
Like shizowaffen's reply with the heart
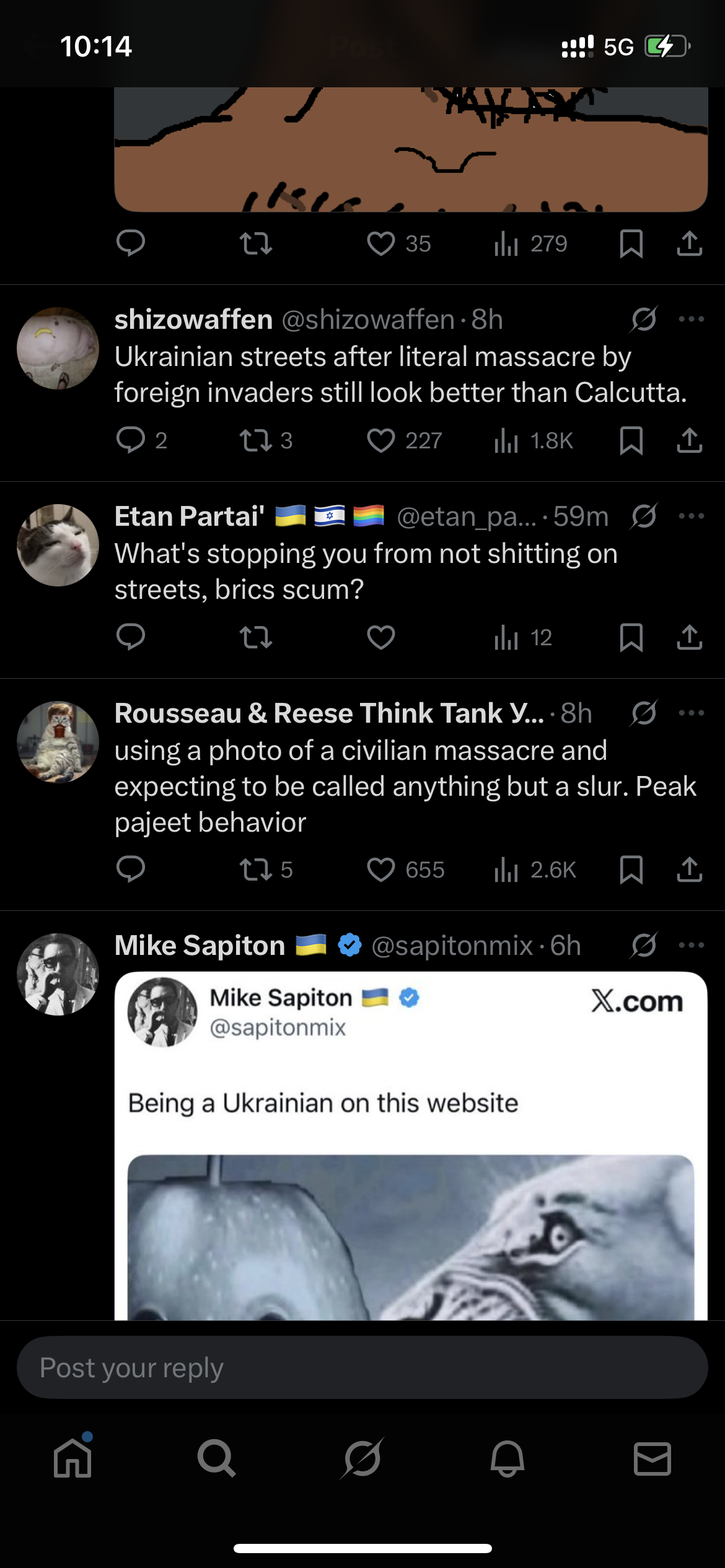coord(380,441)
